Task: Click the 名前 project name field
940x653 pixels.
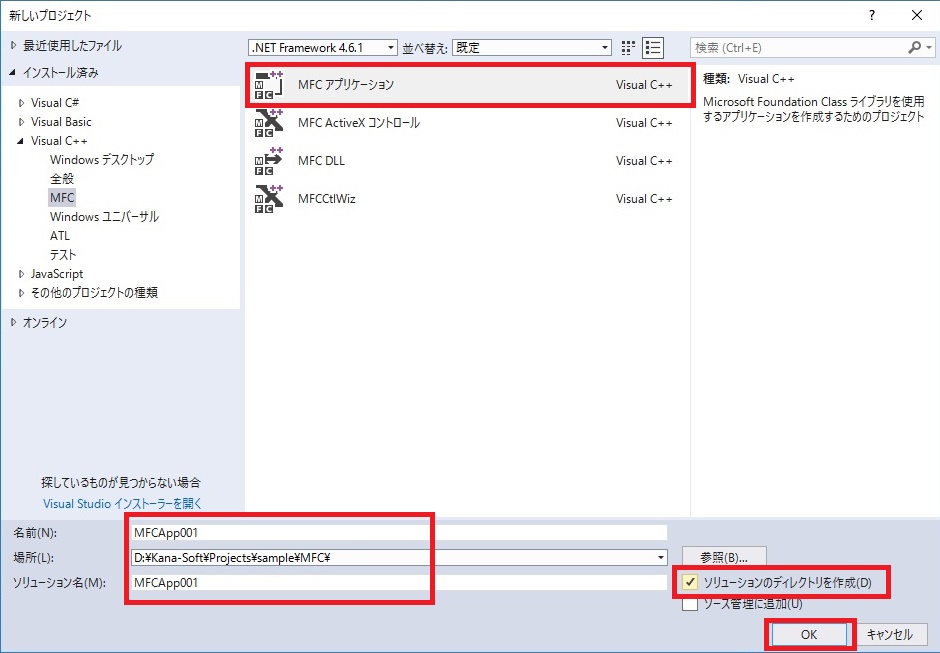Action: [x=399, y=532]
